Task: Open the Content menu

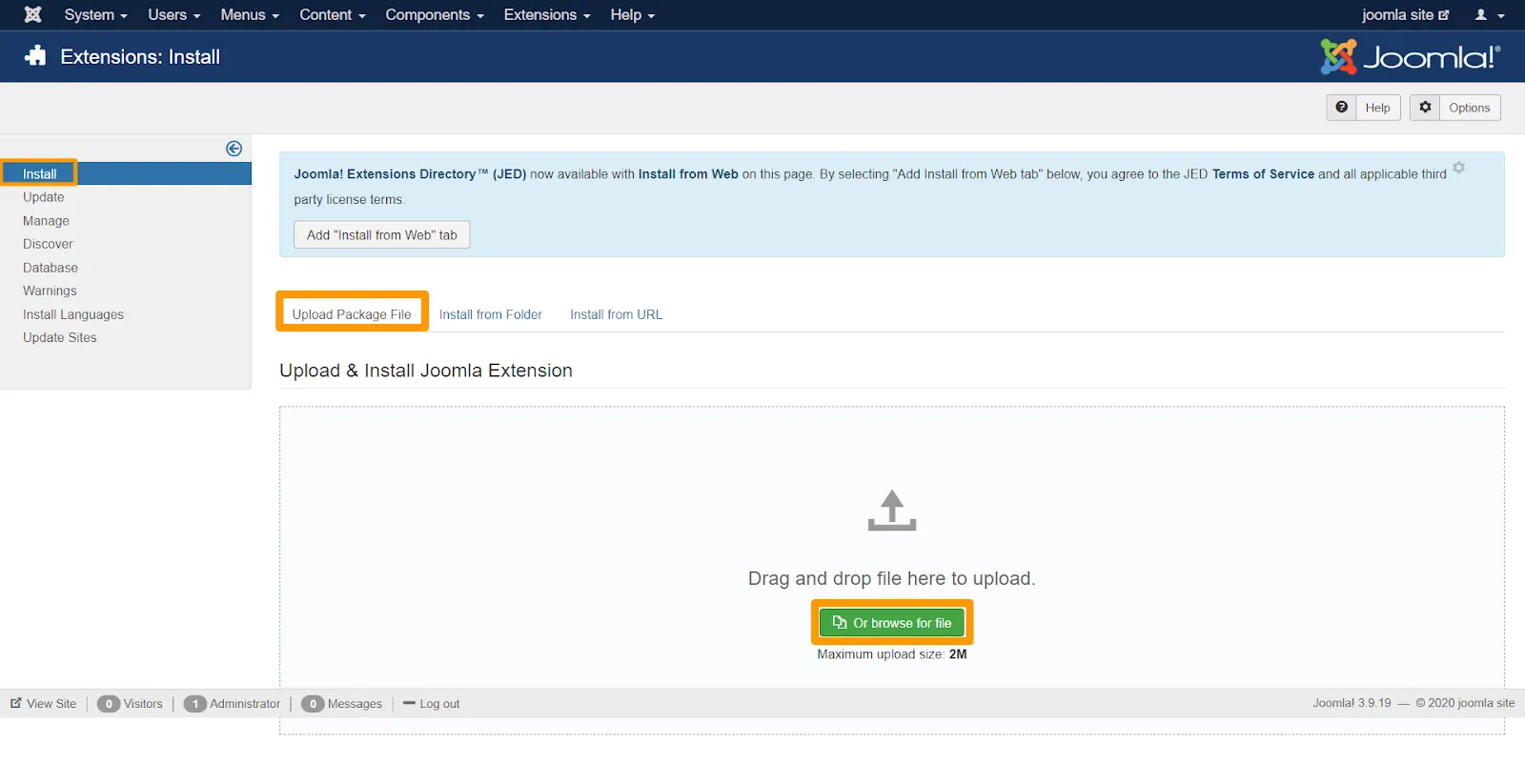Action: pyautogui.click(x=332, y=14)
